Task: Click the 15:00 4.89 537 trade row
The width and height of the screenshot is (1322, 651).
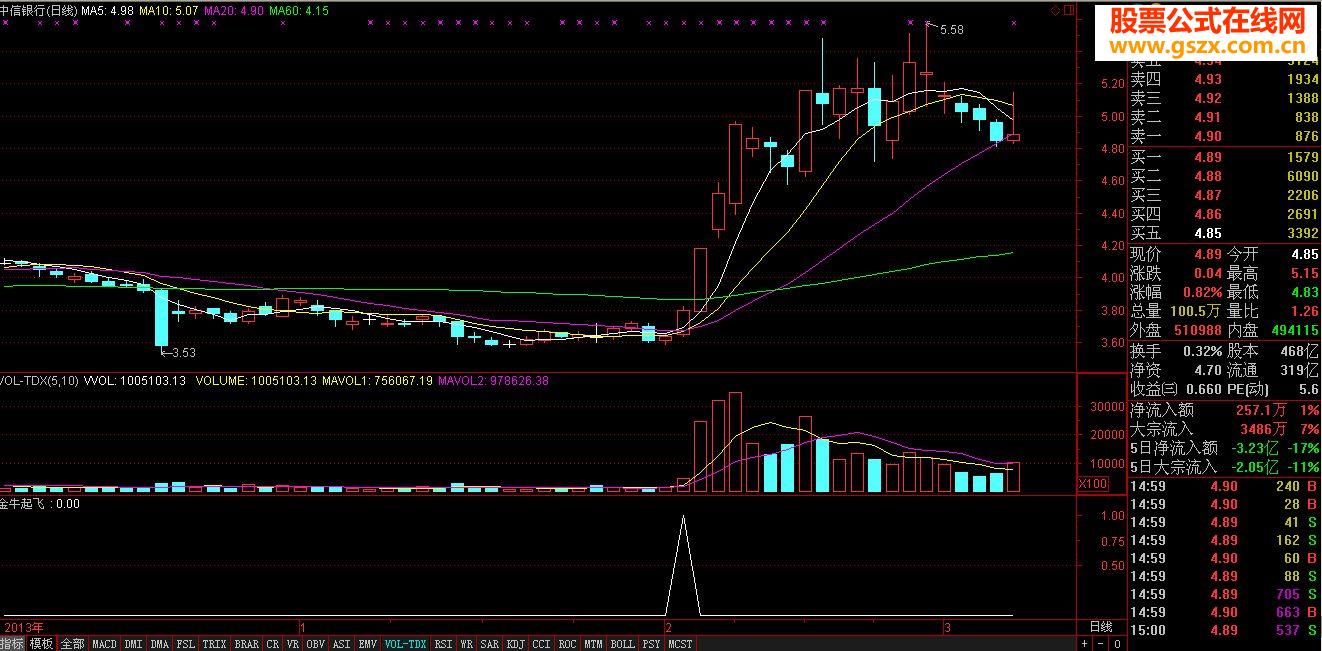Action: click(1224, 630)
